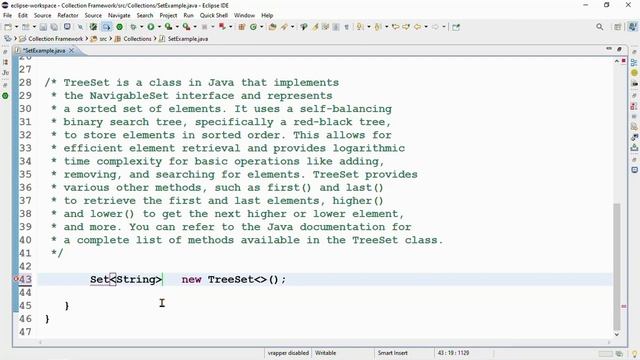This screenshot has width=640, height=360.
Task: Select the SetExample.java editor tab
Action: coord(44,51)
